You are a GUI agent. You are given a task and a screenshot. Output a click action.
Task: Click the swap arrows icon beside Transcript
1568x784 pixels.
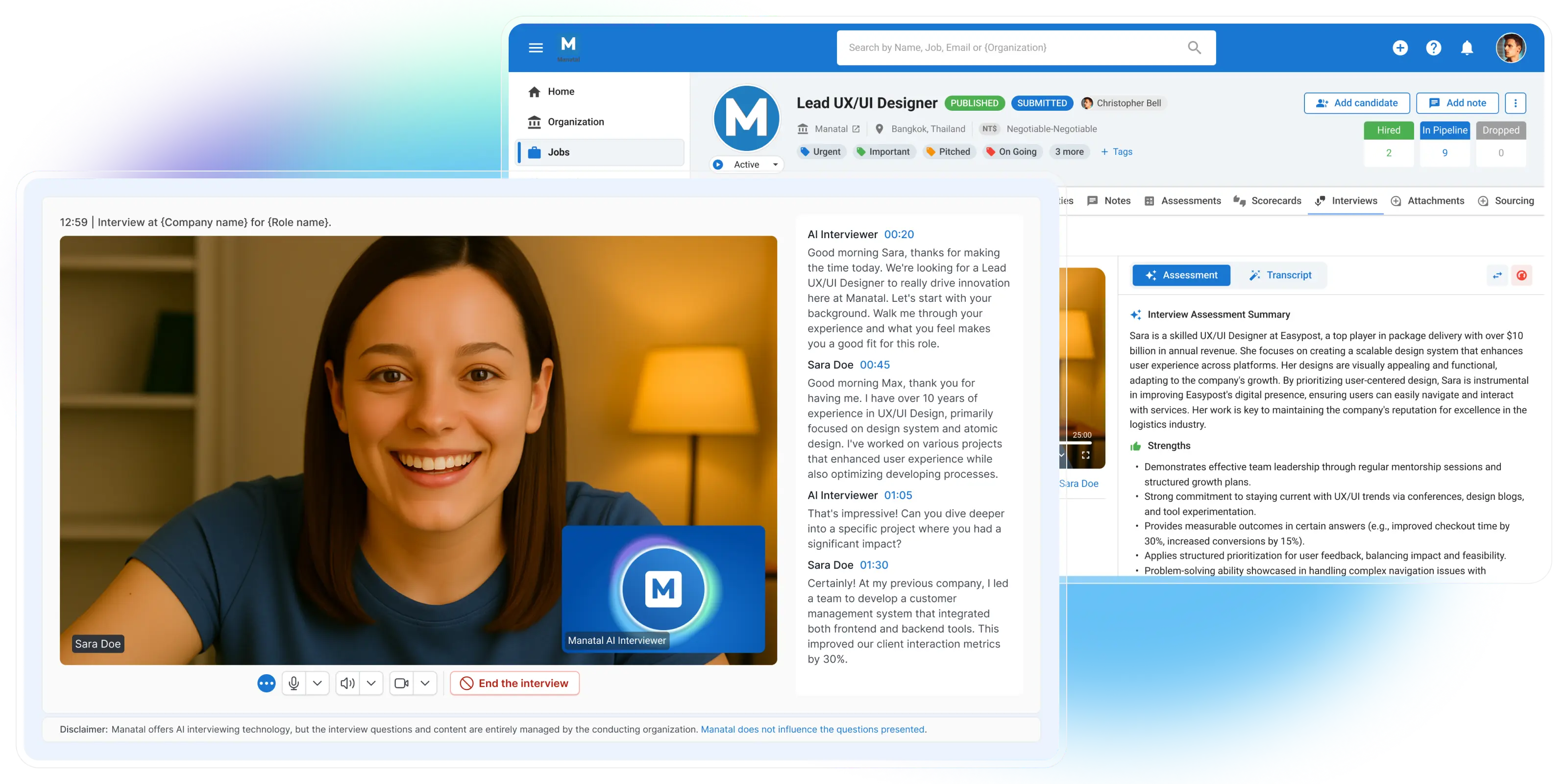pos(1497,275)
